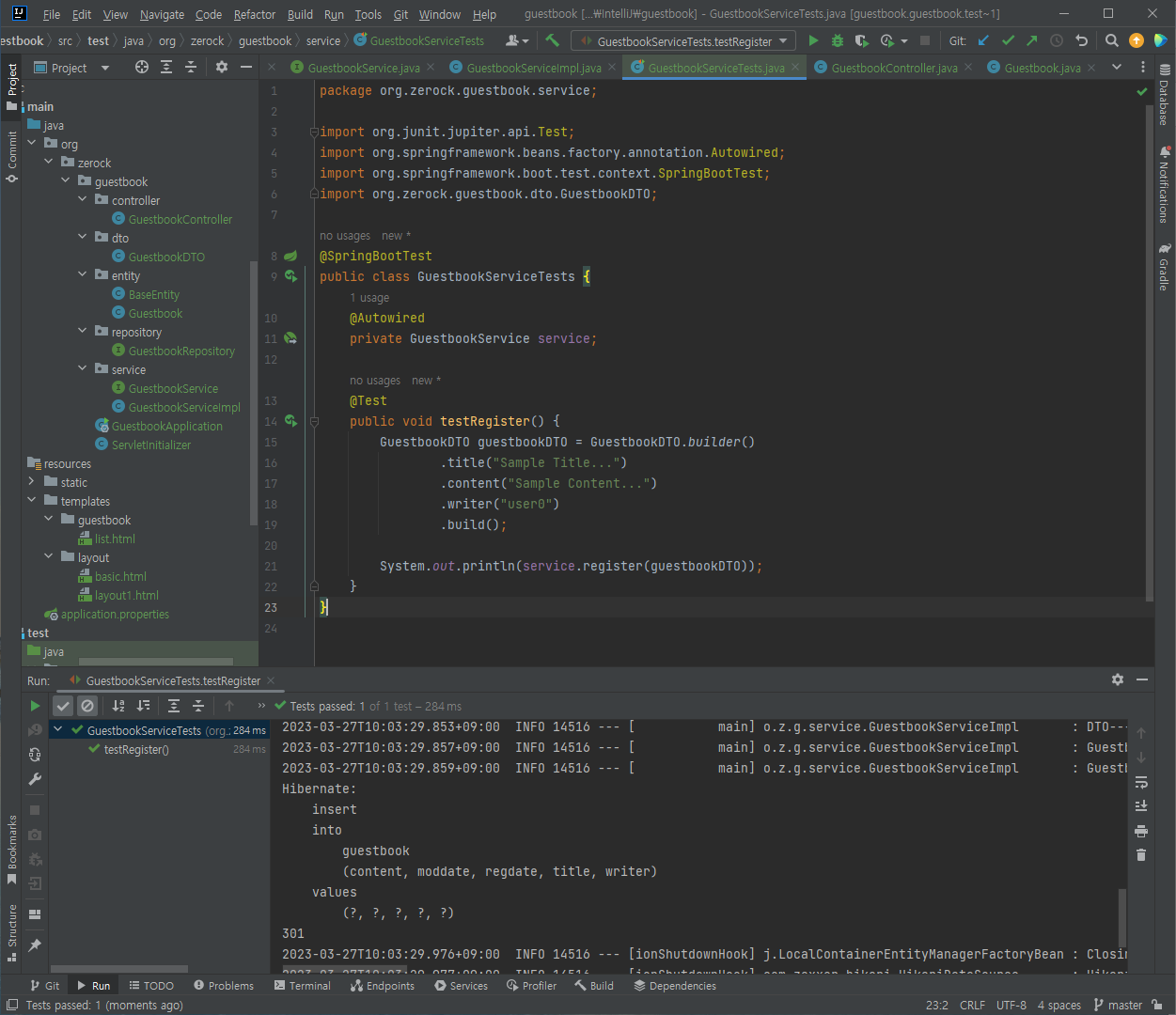
Task: Open Project view selector dropdown arrow
Action: (x=105, y=68)
